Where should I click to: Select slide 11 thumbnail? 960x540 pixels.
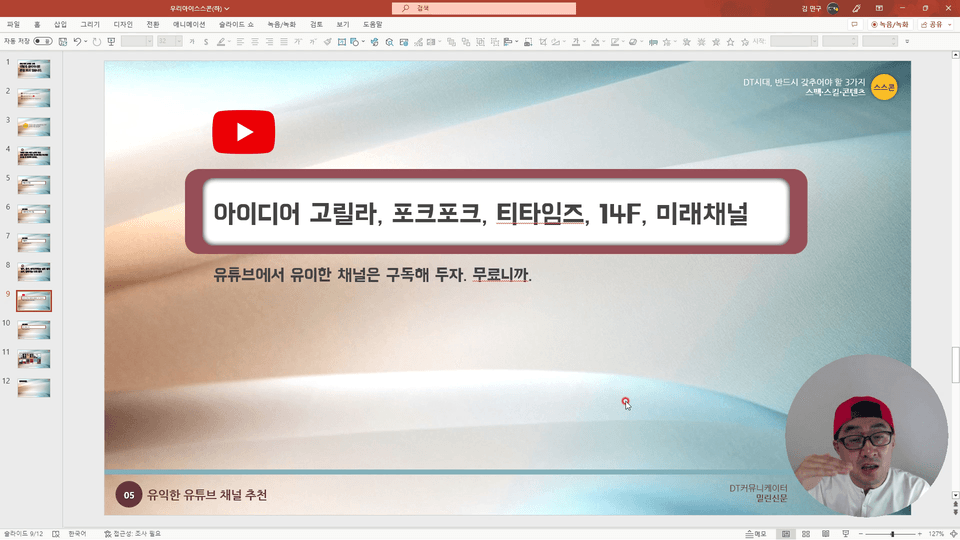coord(34,359)
